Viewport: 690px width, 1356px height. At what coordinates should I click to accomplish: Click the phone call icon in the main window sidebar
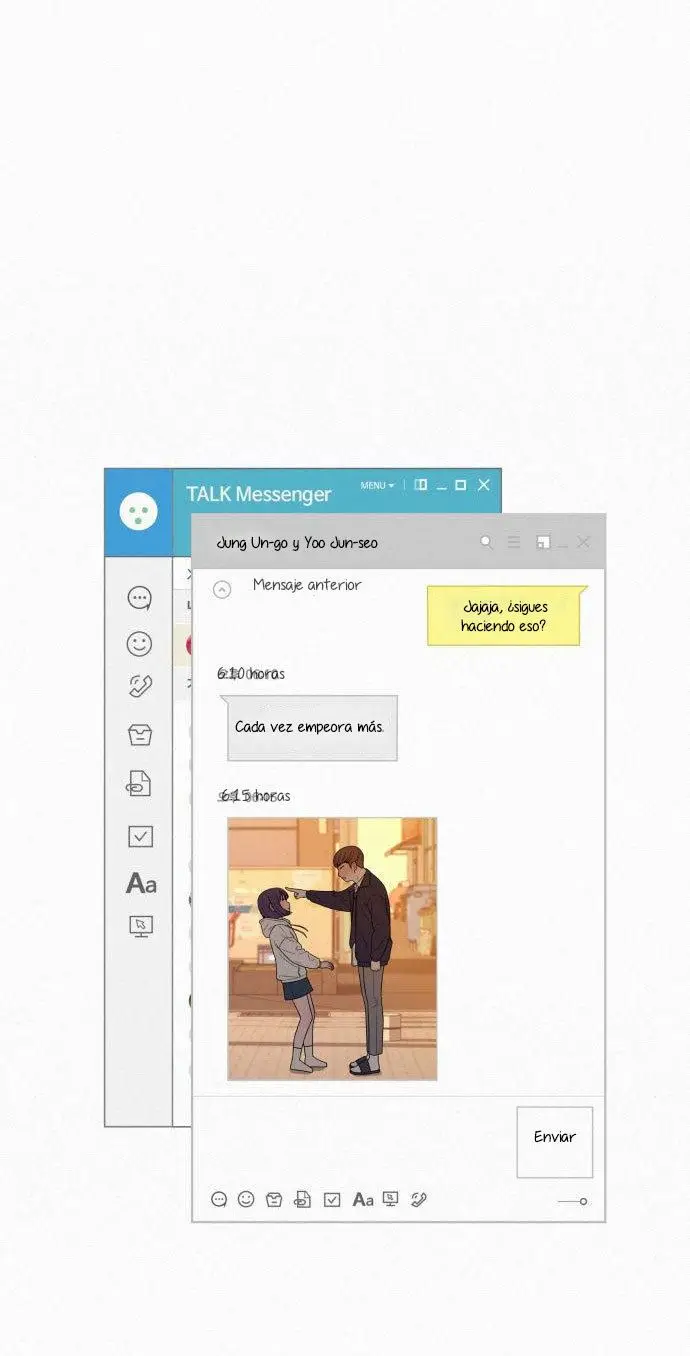[140, 686]
